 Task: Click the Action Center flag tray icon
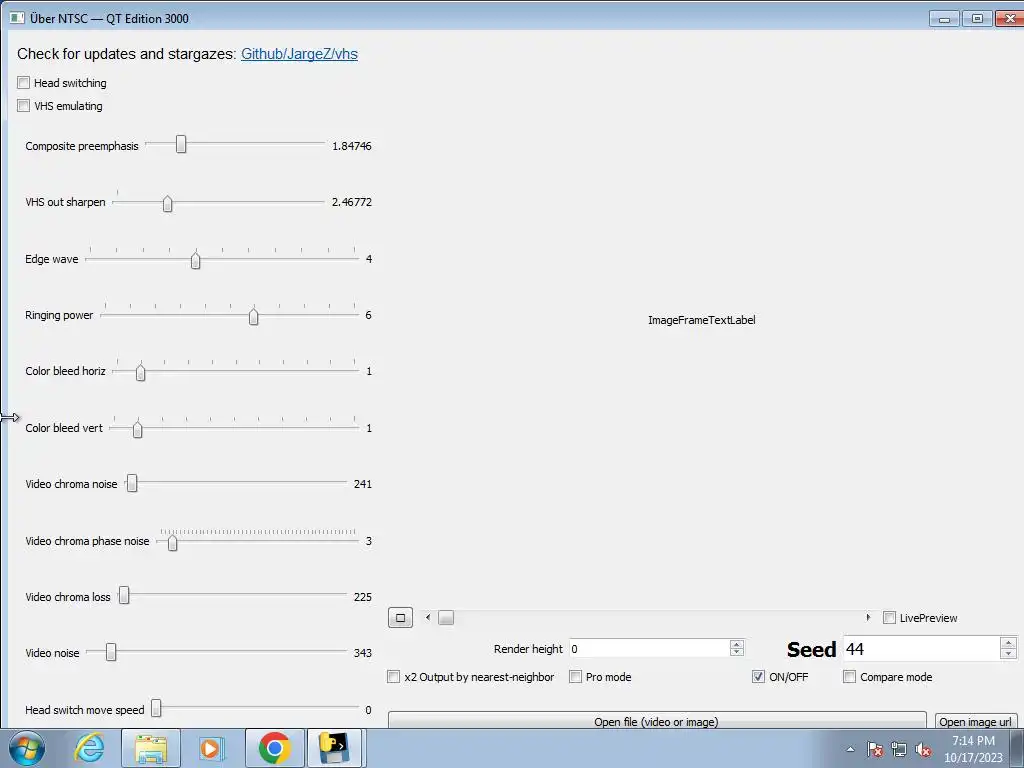[x=875, y=749]
